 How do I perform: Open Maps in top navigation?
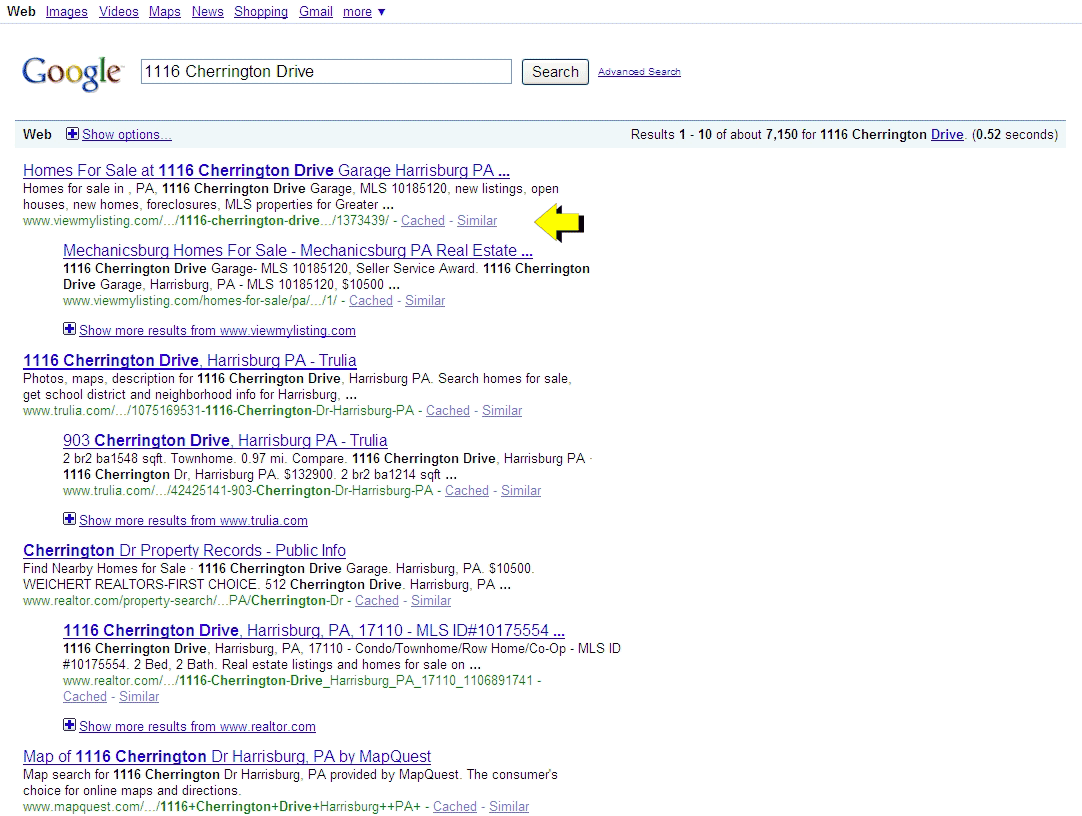point(164,12)
